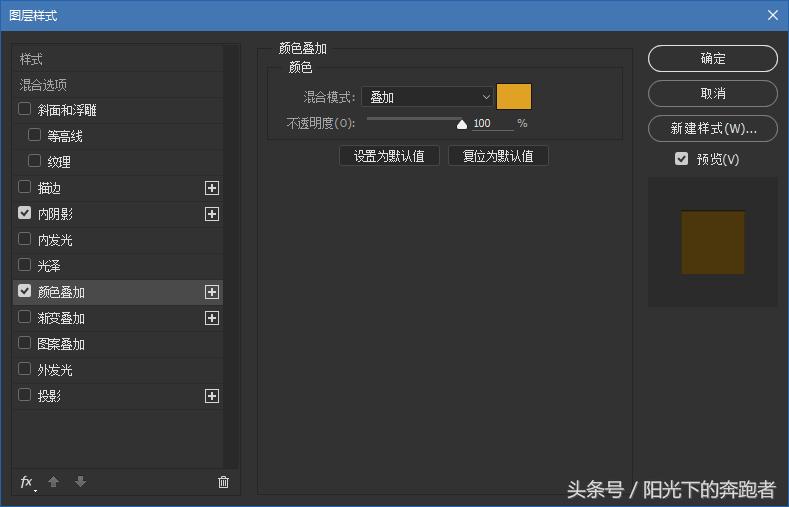
Task: Click the 确定 button
Action: 713,58
